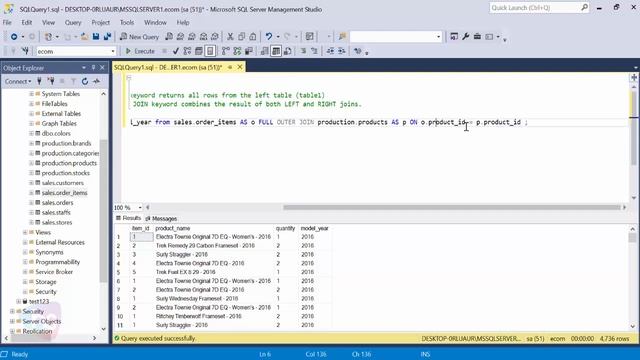Image resolution: width=640 pixels, height=360 pixels.
Task: Click Comment out selected lines icon
Action: [x=303, y=51]
